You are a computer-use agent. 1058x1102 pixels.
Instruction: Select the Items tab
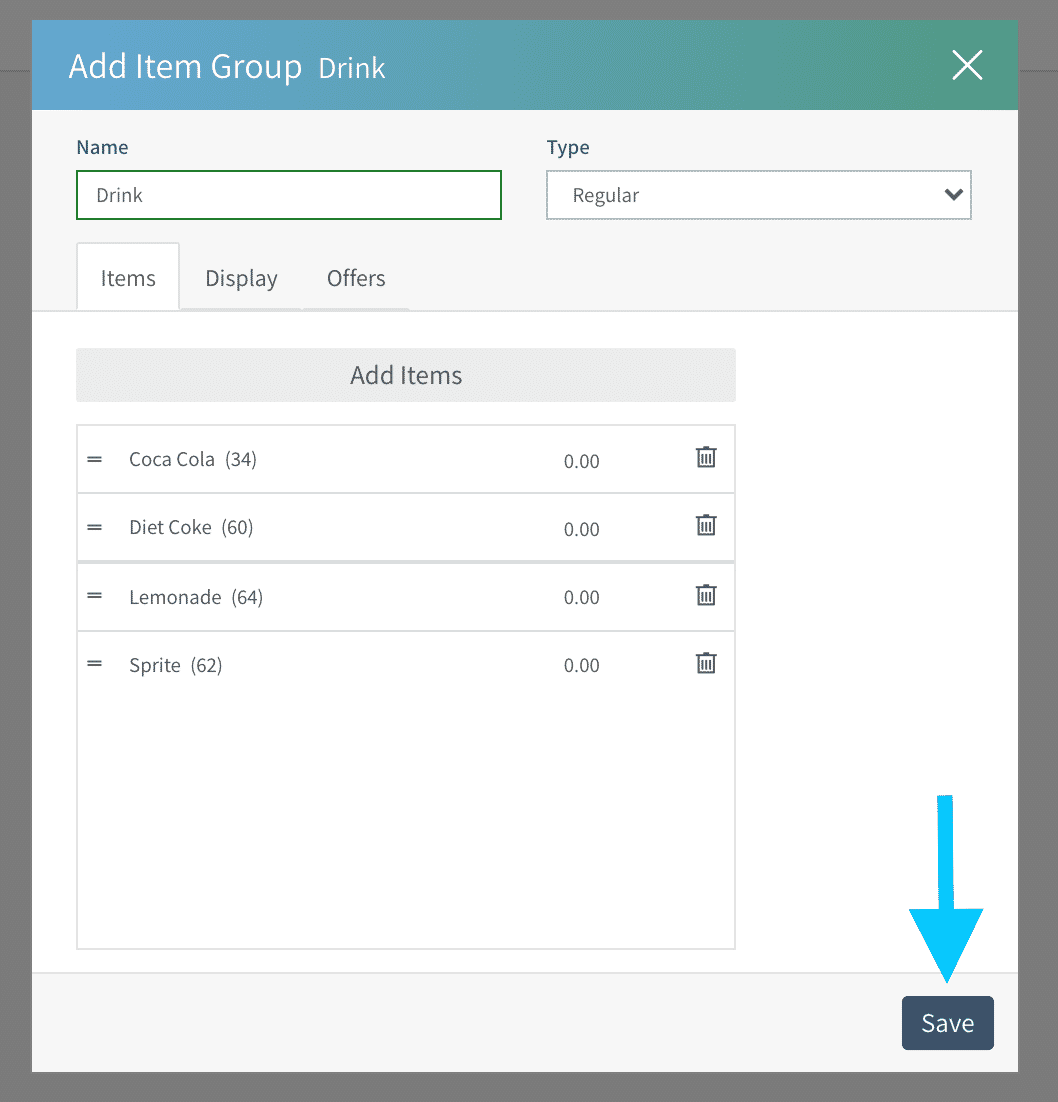(x=128, y=278)
